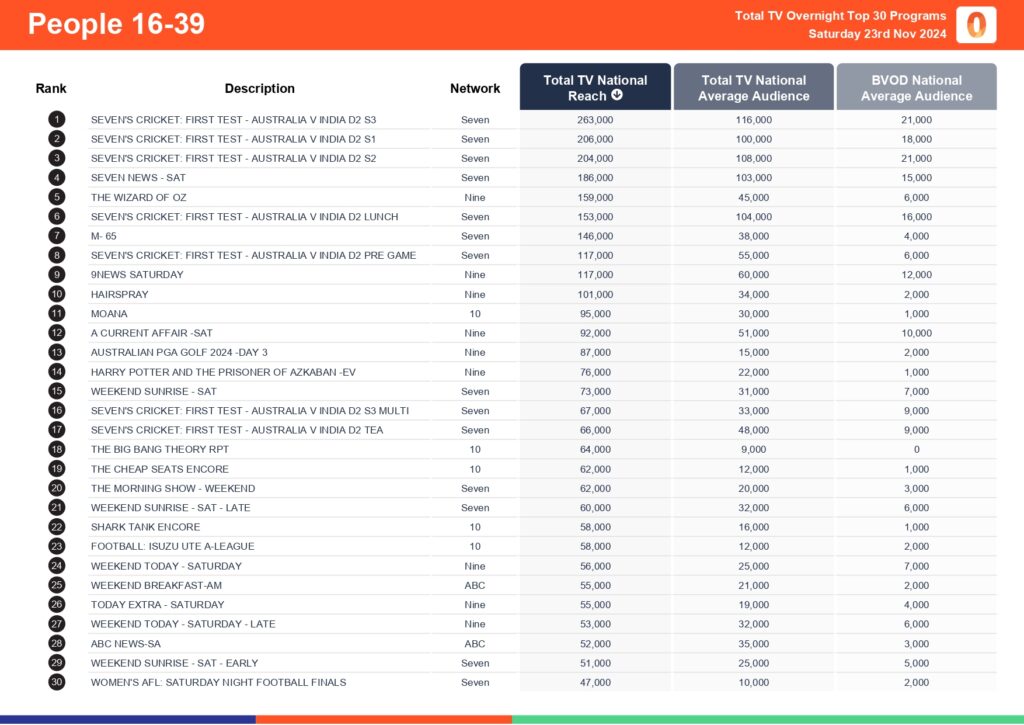
Task: Click the People 16-39 page title
Action: (116, 24)
